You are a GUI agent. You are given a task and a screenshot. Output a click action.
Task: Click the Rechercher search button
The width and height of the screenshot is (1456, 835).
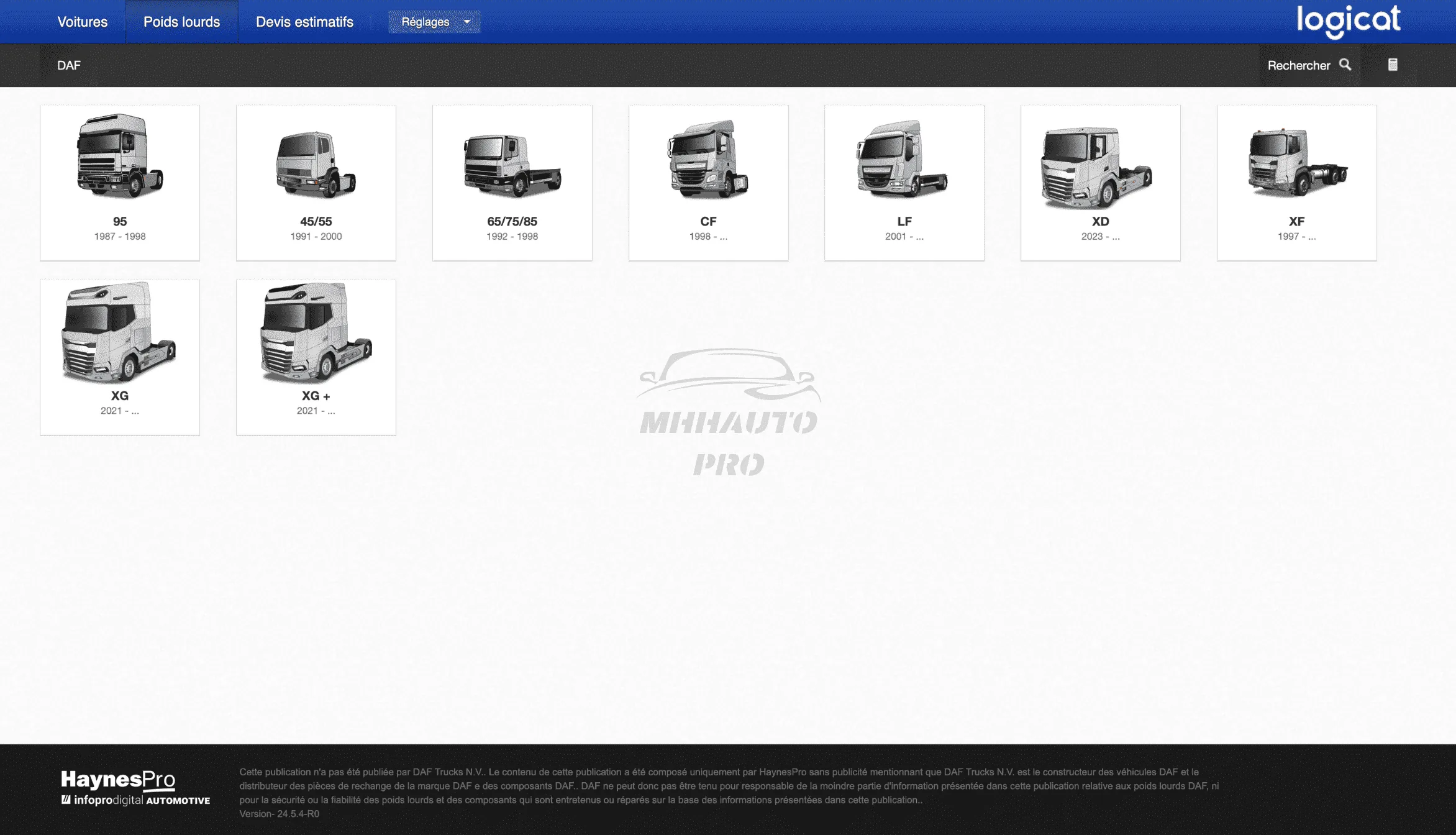(1299, 65)
